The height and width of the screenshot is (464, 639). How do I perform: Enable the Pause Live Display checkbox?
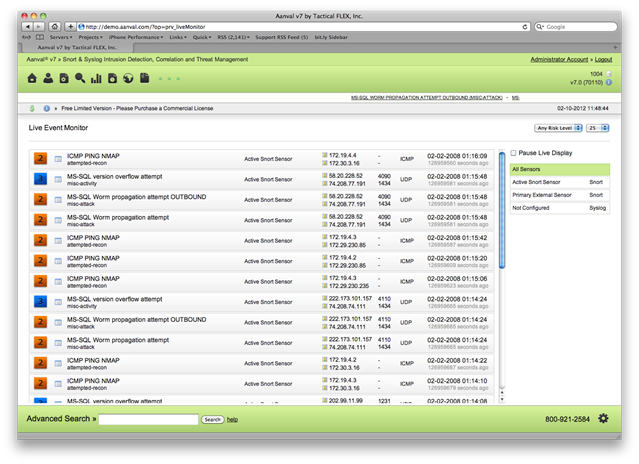513,152
